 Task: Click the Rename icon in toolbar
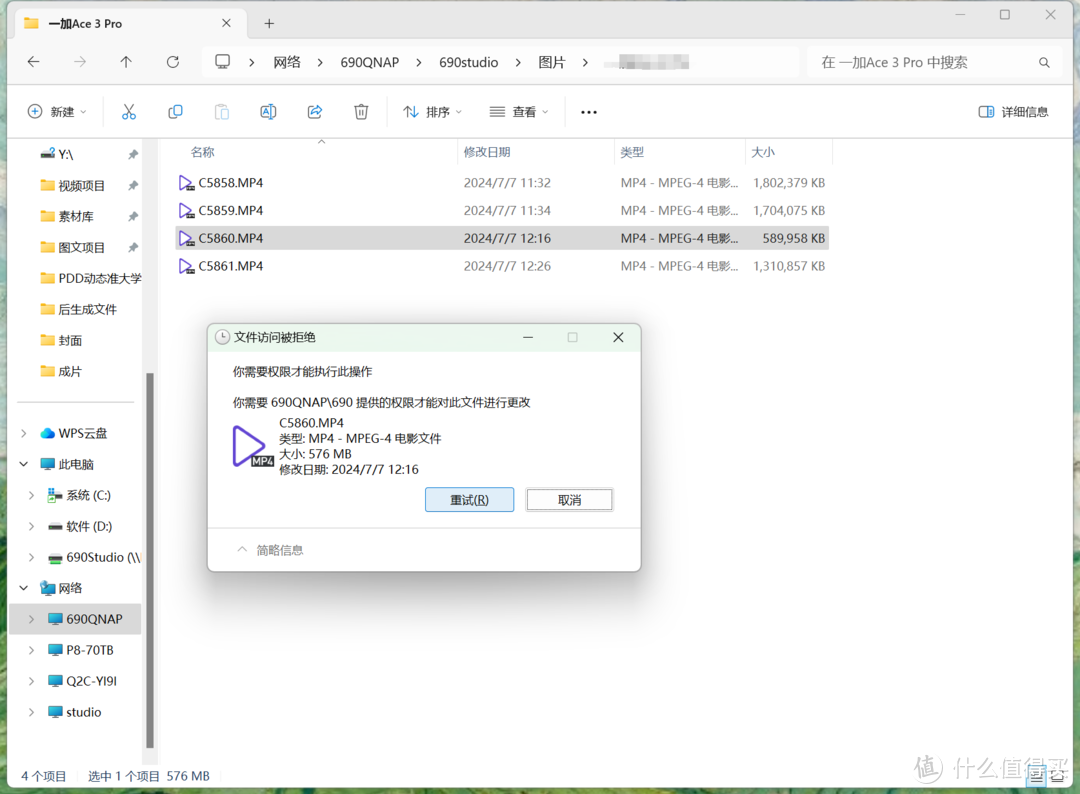click(268, 112)
